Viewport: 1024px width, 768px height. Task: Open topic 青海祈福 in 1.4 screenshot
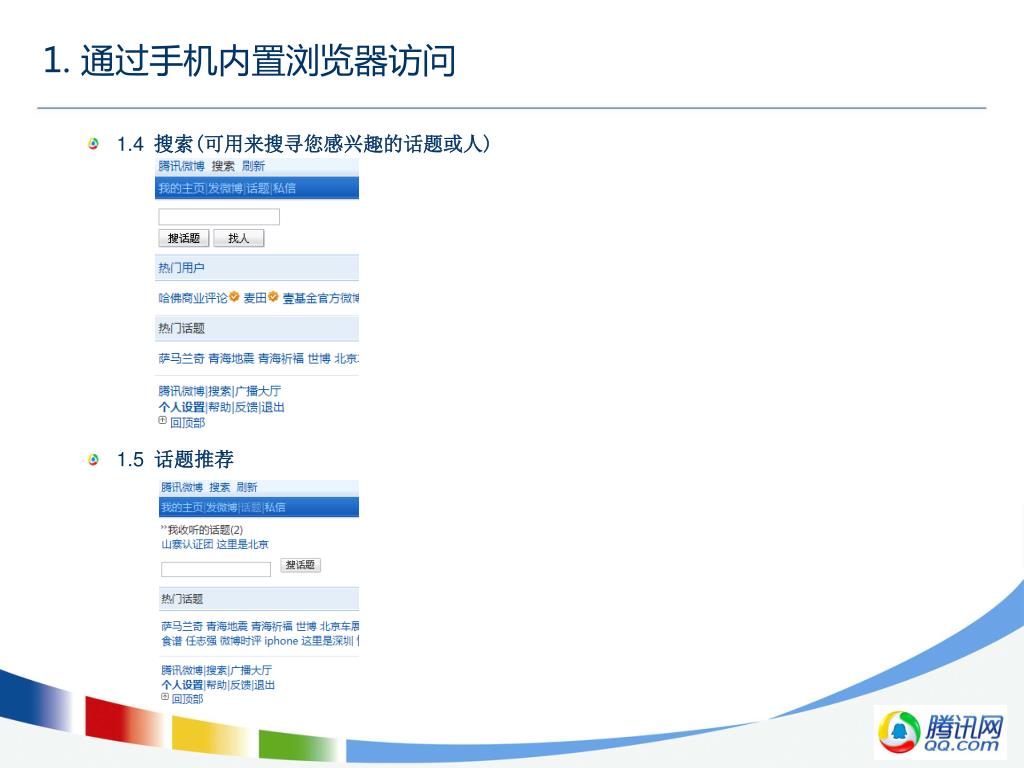[x=281, y=359]
